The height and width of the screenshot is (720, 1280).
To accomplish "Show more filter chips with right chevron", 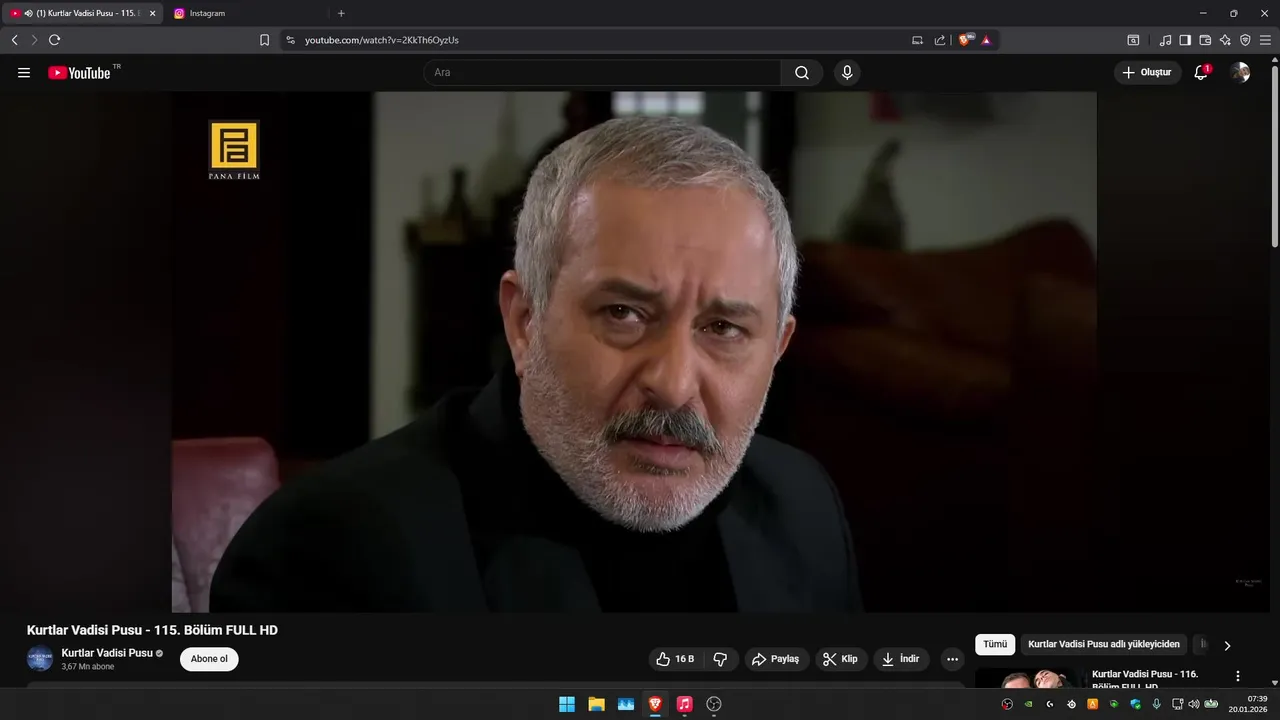I will pyautogui.click(x=1227, y=646).
